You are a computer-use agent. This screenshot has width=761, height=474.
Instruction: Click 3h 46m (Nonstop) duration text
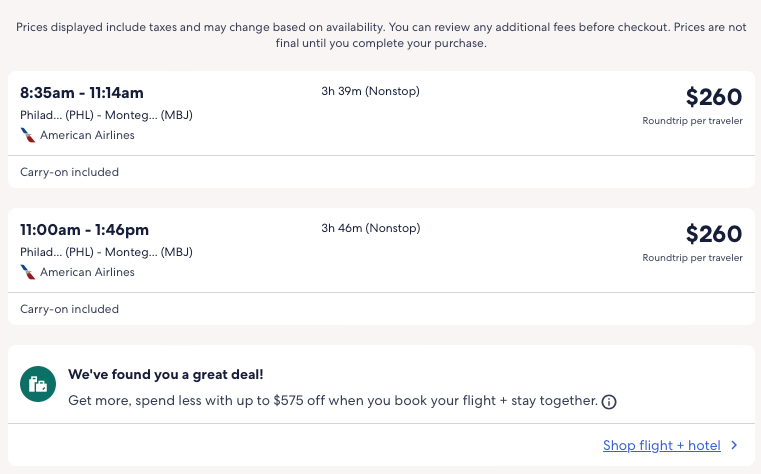370,229
